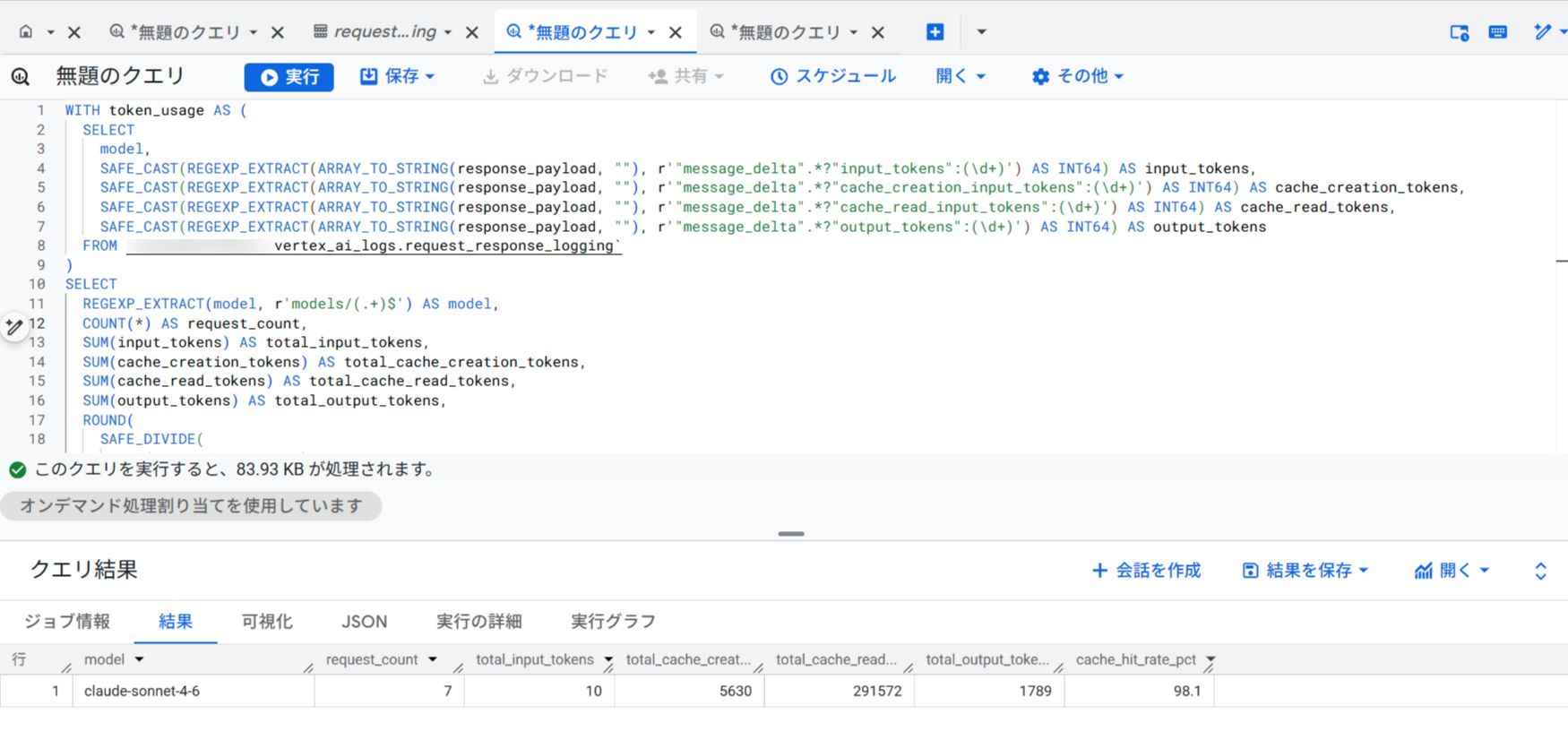Select the claude-sonnet-4-6 model cell
This screenshot has width=1568, height=740.
pos(142,691)
